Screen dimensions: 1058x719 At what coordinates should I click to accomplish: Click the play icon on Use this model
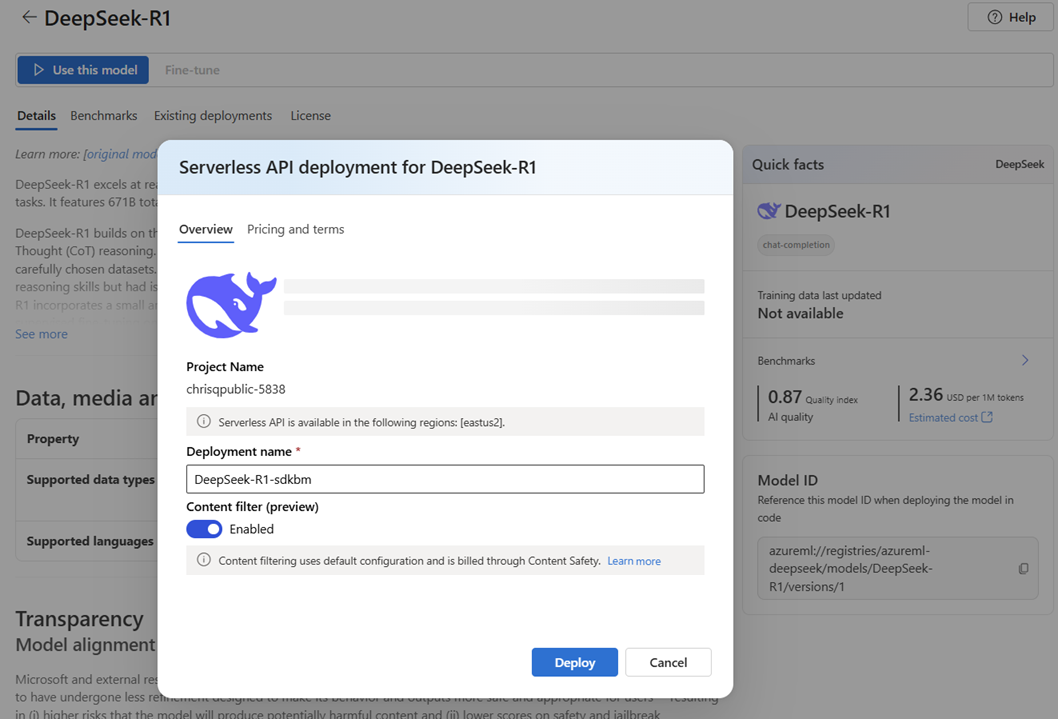[38, 70]
